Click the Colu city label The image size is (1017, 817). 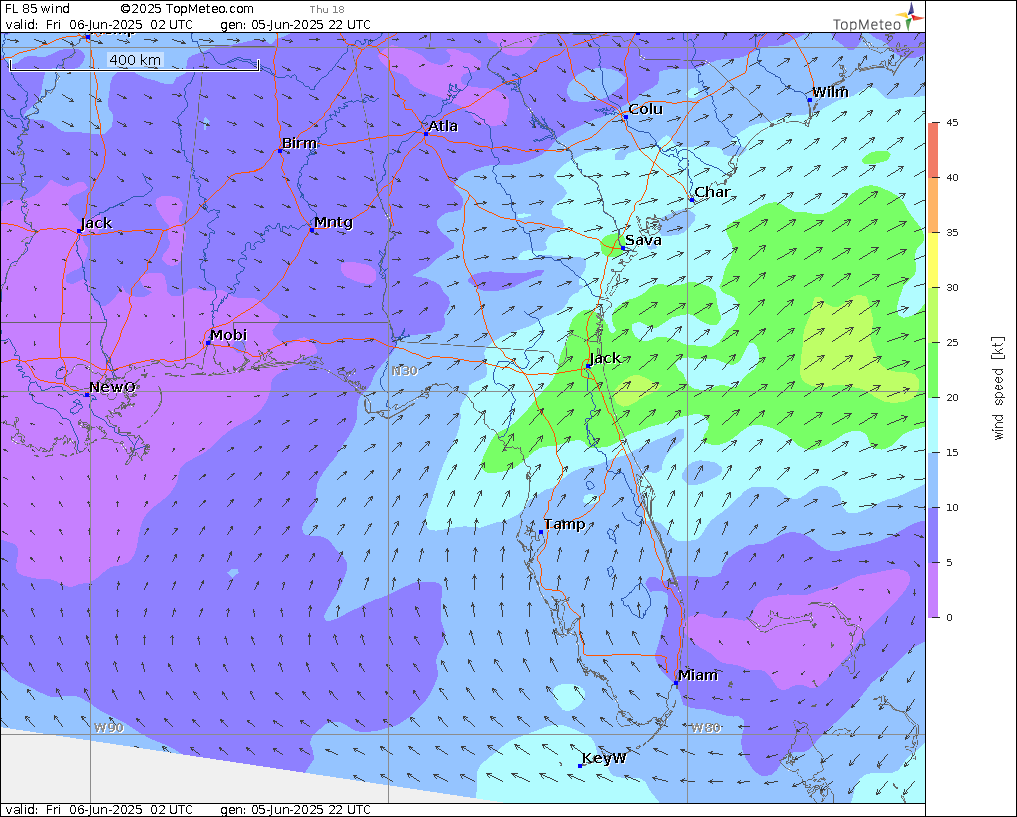645,110
